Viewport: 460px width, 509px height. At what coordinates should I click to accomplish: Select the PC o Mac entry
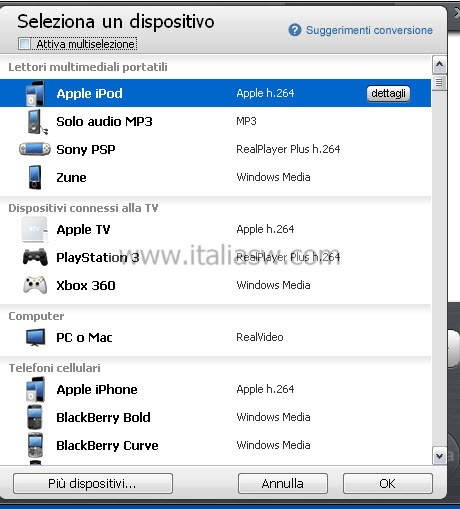click(84, 337)
